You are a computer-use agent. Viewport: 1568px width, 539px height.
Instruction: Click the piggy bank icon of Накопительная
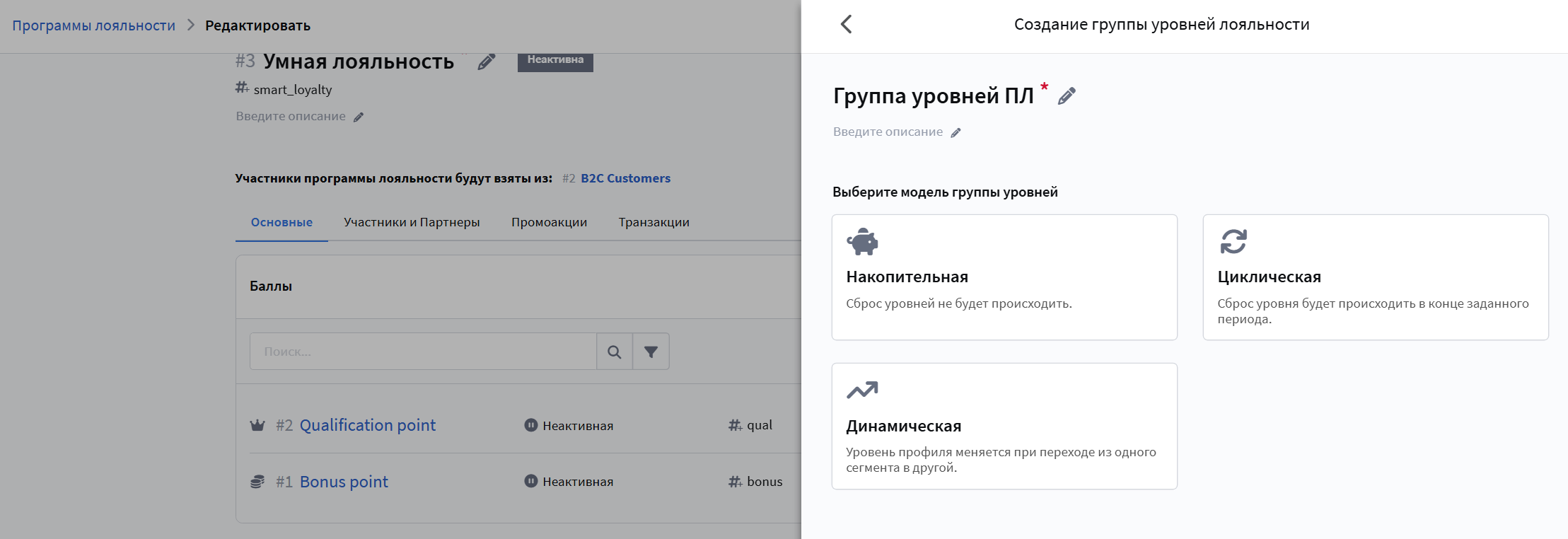point(862,241)
